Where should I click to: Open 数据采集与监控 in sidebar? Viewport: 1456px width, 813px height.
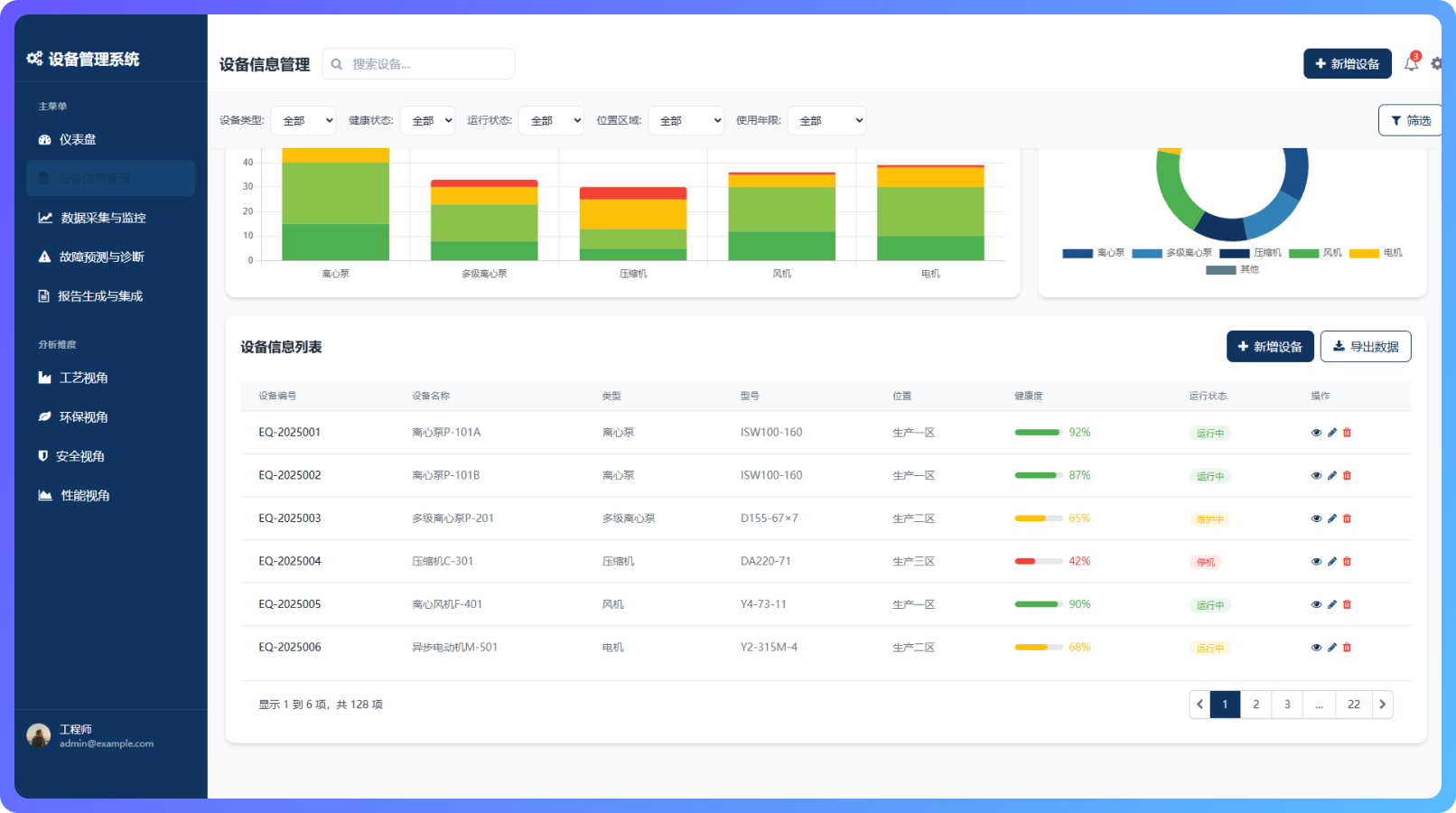click(110, 218)
